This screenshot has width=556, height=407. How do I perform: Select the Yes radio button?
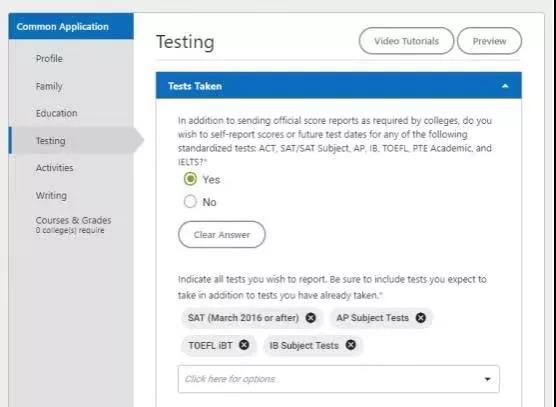(190, 179)
